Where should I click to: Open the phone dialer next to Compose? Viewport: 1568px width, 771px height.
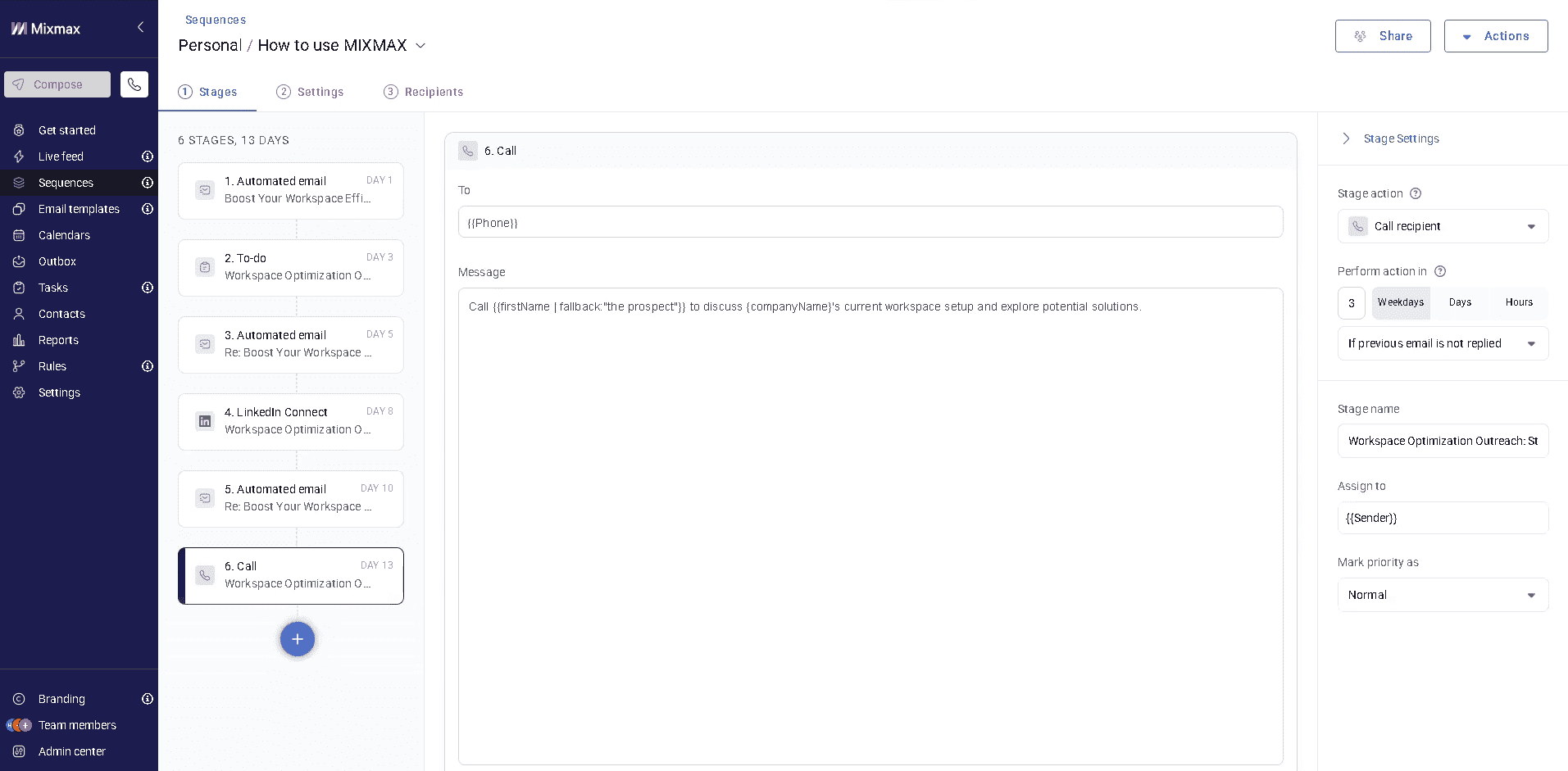(134, 84)
